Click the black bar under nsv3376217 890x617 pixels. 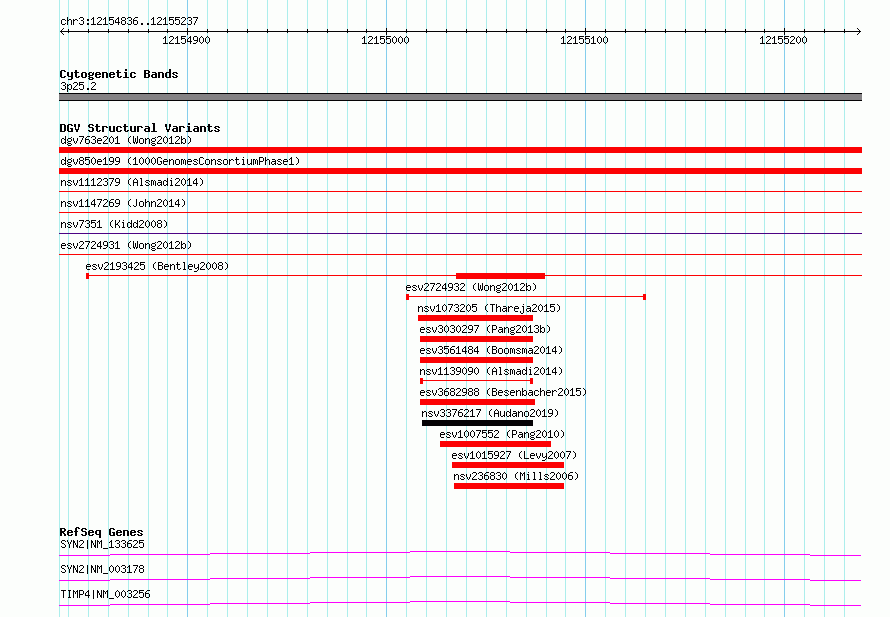[477, 423]
